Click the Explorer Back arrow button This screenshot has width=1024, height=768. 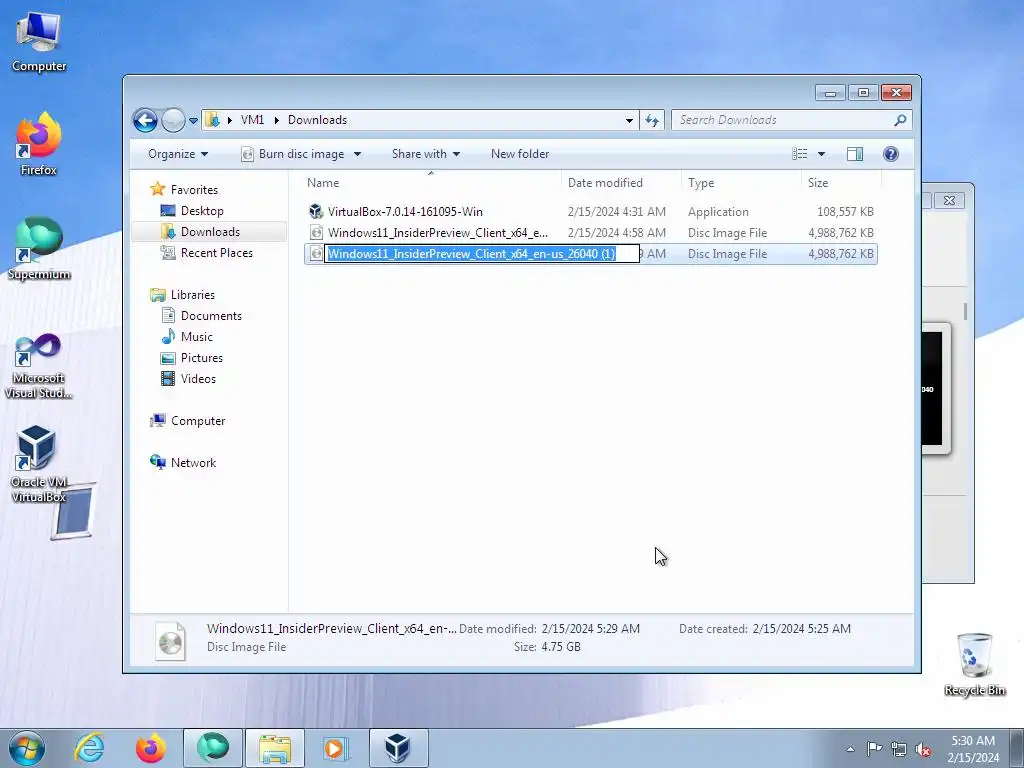coord(145,120)
